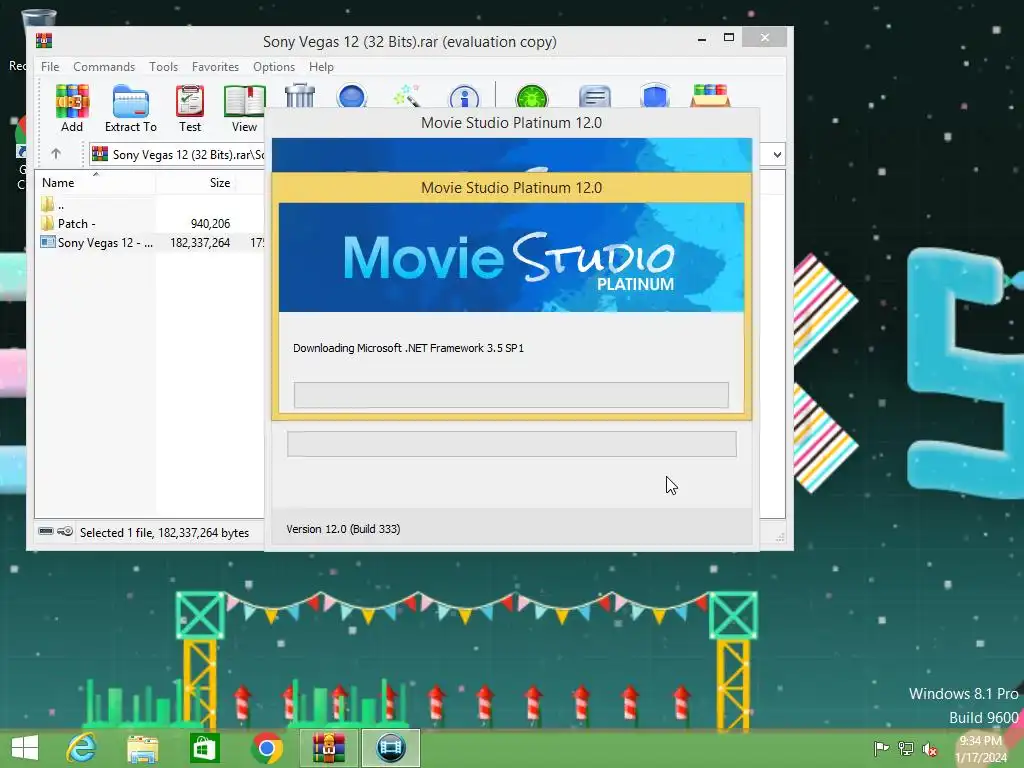1024x768 pixels.
Task: Switch to Movie Studio installer taskbar icon
Action: 391,748
